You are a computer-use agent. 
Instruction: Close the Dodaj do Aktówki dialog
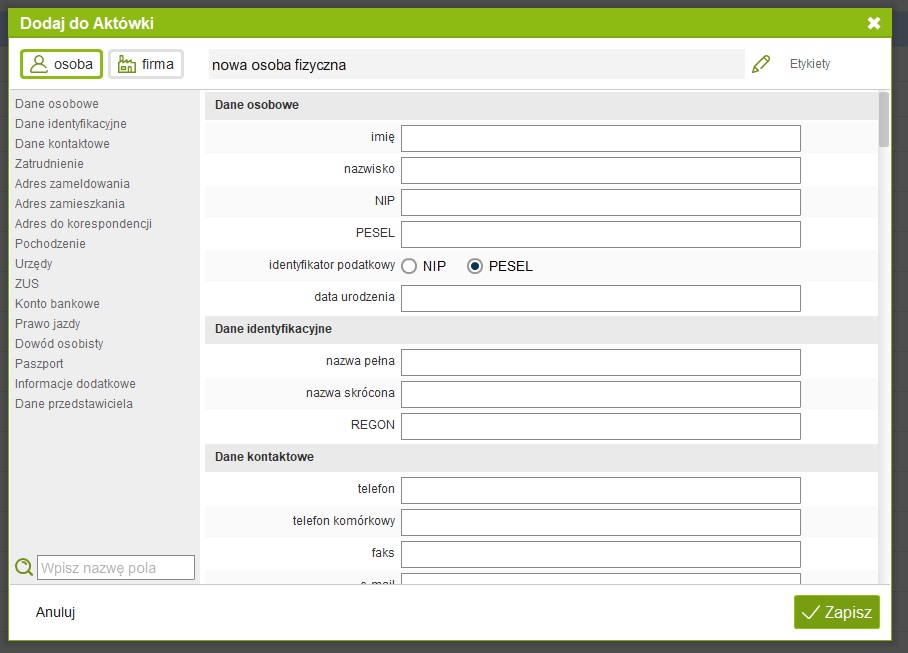(x=873, y=23)
